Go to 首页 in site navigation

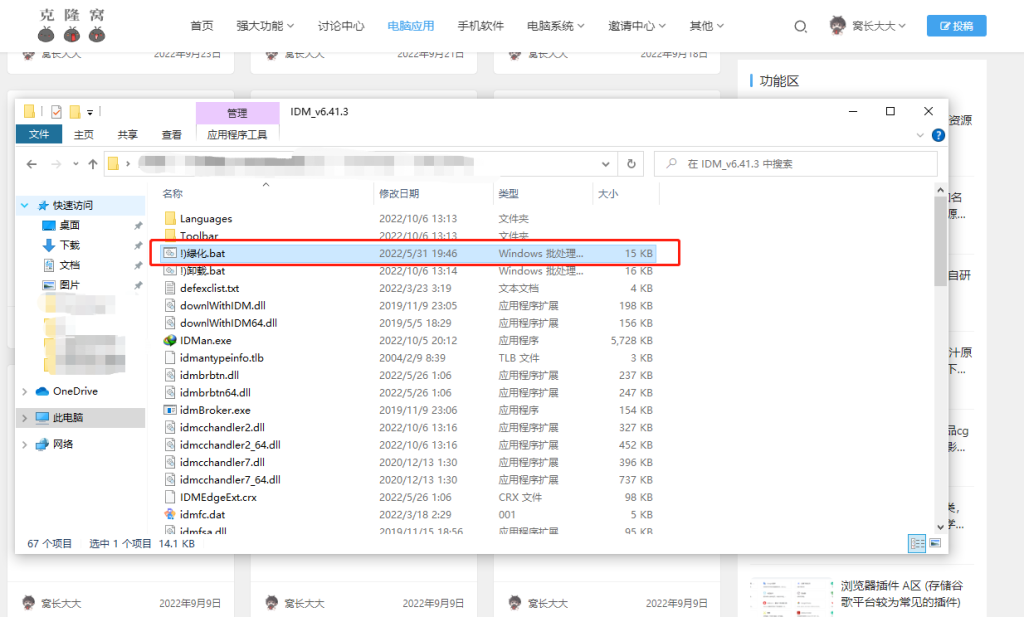[202, 26]
